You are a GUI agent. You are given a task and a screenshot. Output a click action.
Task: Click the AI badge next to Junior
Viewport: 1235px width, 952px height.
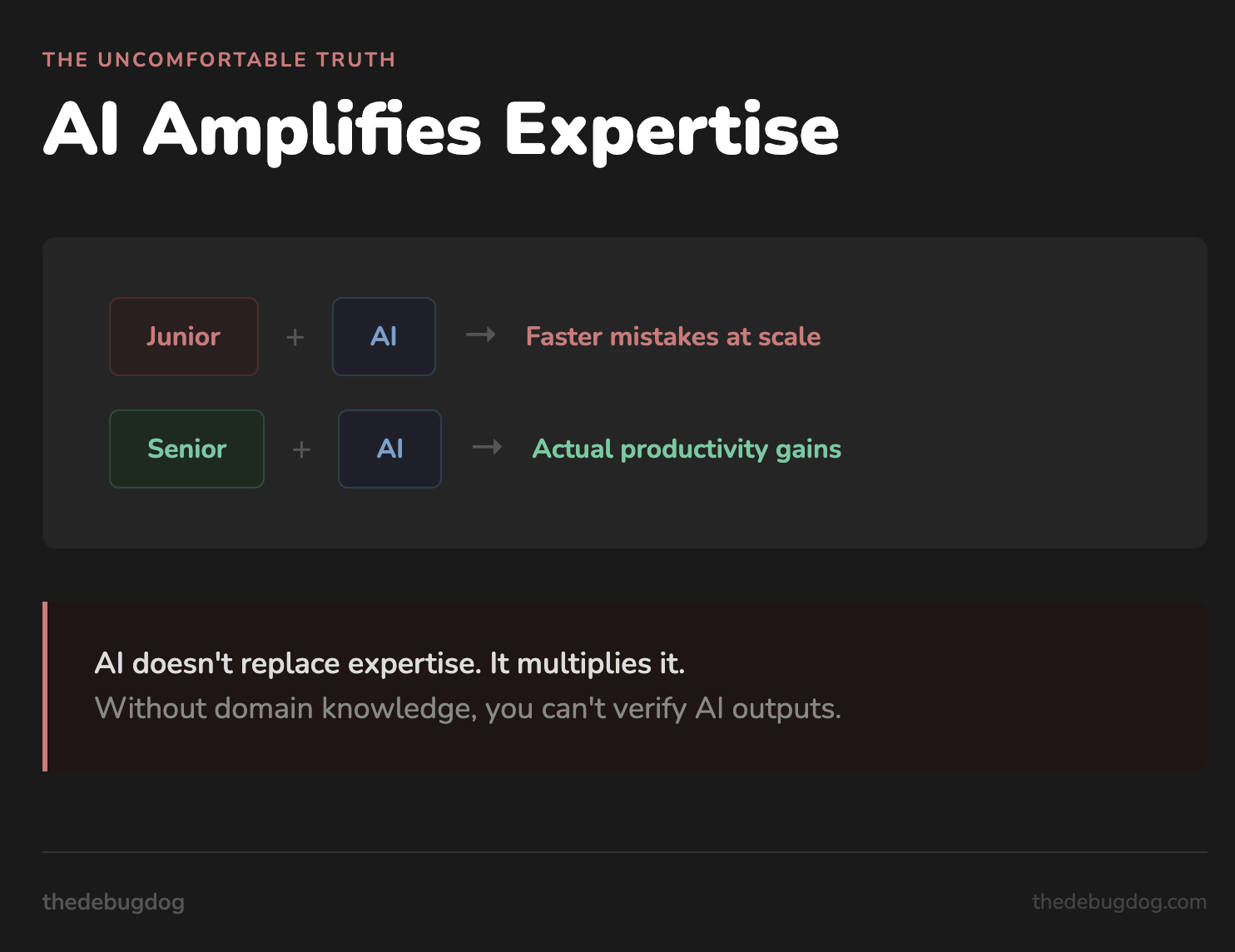384,336
